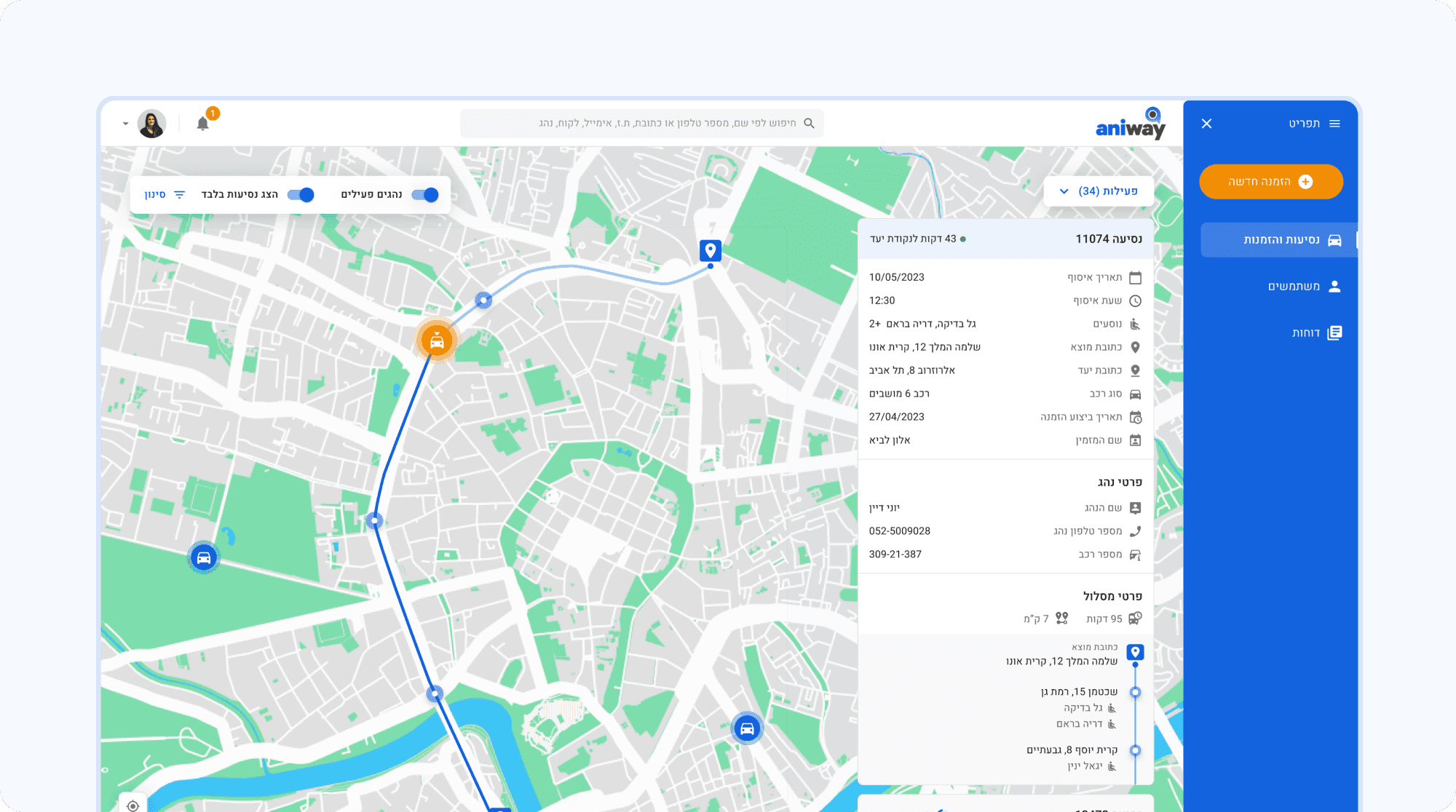Click the locate-me icon at the map's bottom-left corner
The image size is (1456, 812).
(132, 805)
